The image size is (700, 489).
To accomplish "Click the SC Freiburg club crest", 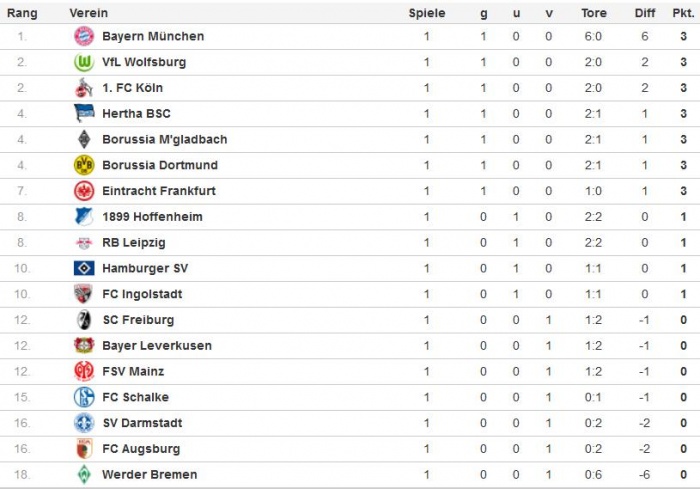I will coord(84,320).
